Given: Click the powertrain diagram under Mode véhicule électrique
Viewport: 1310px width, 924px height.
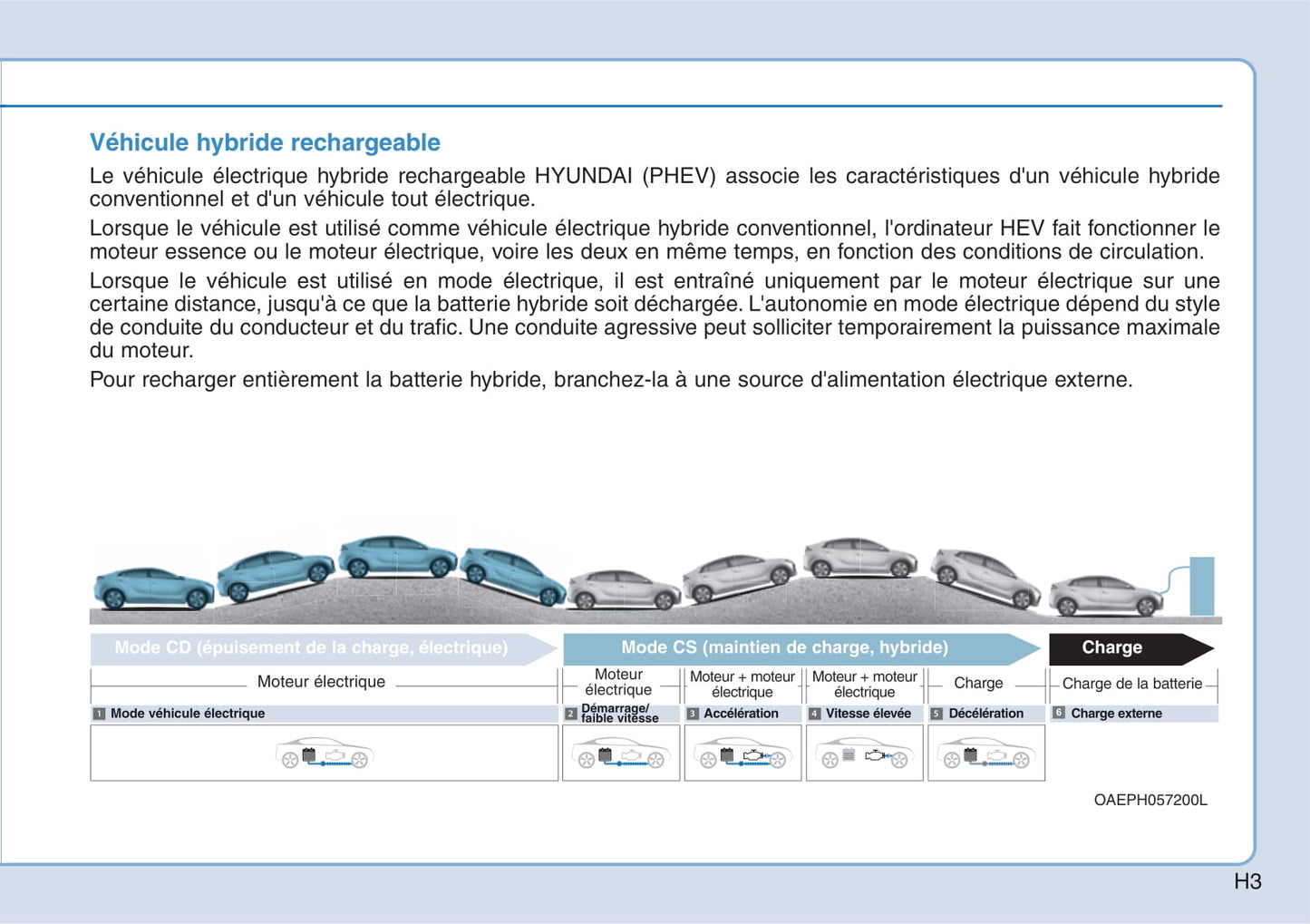Looking at the screenshot, I should pos(324,753).
